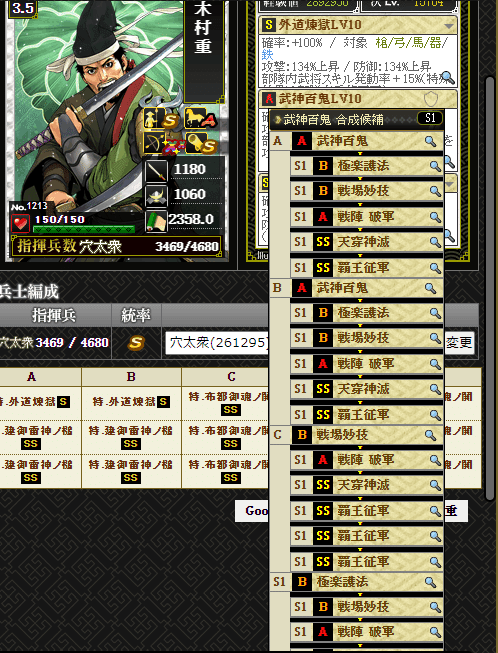Select 天穿神滅 SS under group A
This screenshot has width=498, height=653.
pyautogui.click(x=366, y=242)
